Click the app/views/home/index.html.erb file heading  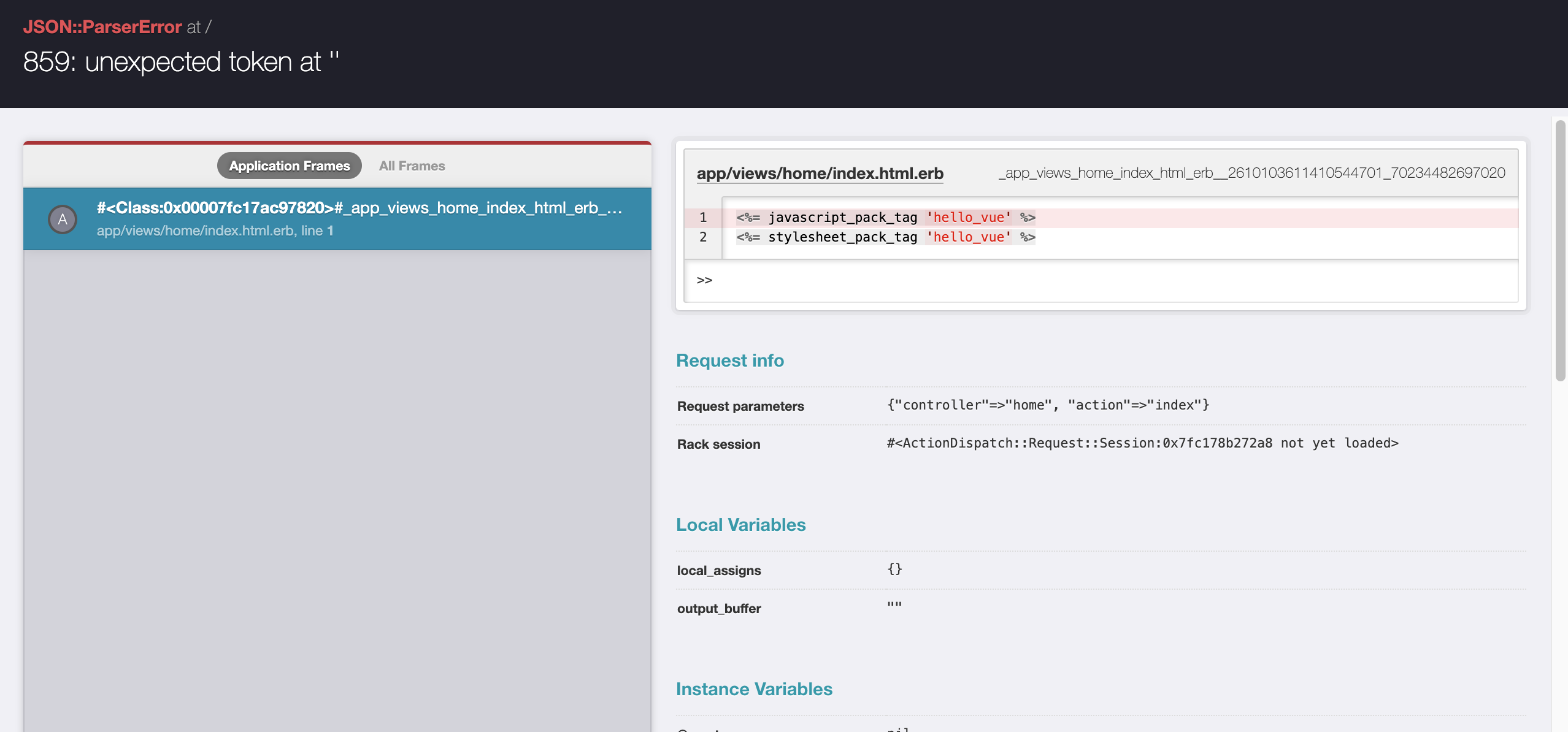click(x=820, y=173)
